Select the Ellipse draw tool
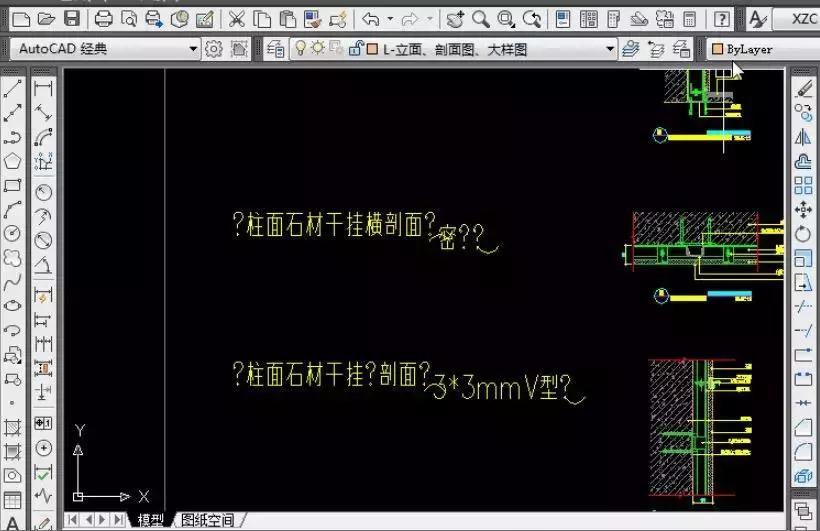The width and height of the screenshot is (820, 531). coord(13,306)
